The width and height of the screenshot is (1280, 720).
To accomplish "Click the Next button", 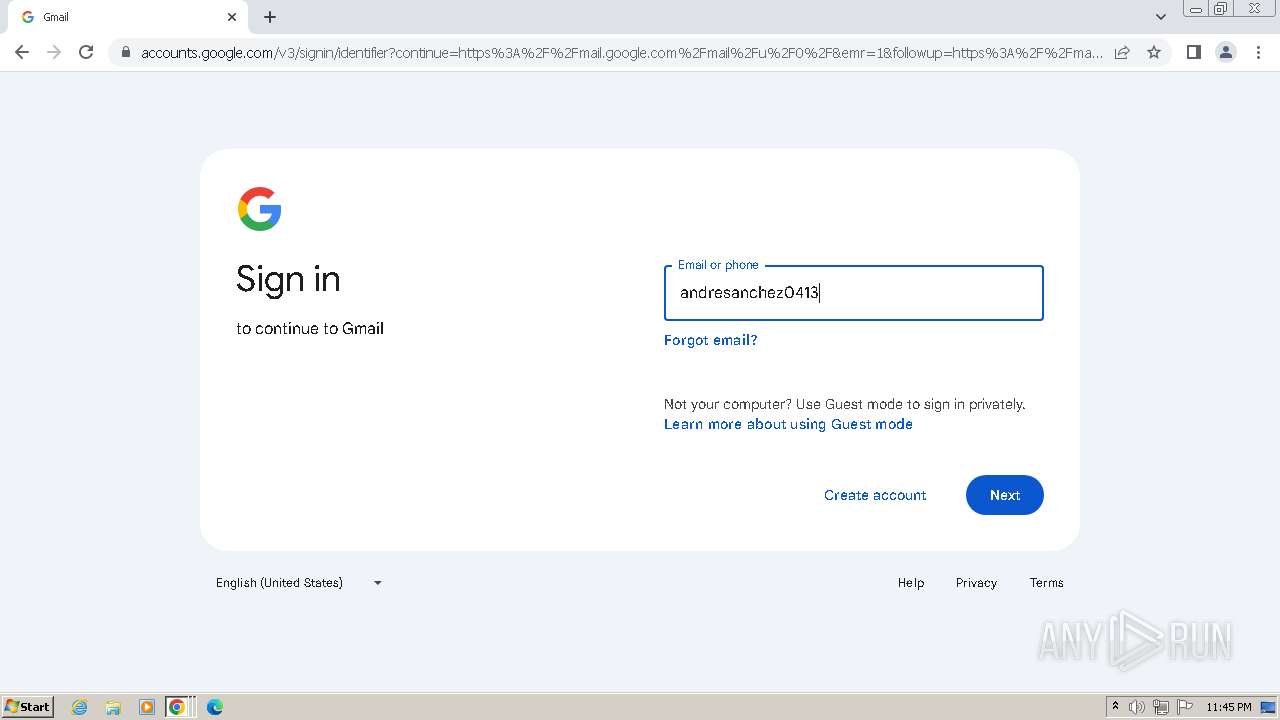I will point(1004,495).
